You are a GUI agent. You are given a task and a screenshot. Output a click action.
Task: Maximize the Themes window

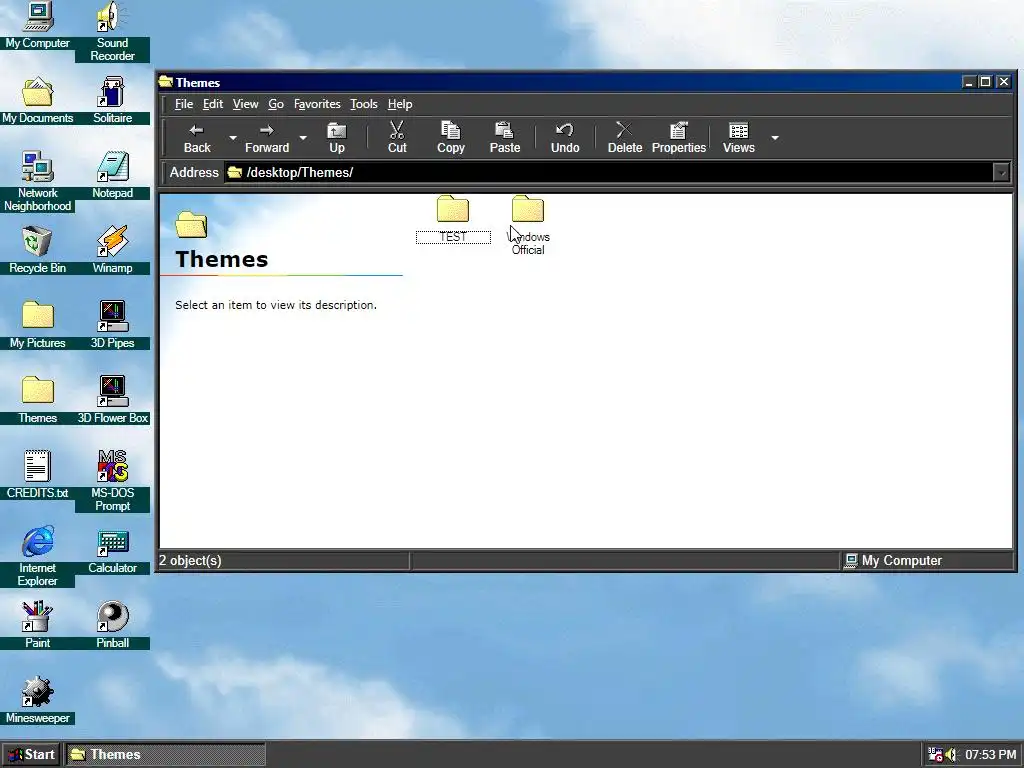pyautogui.click(x=985, y=82)
